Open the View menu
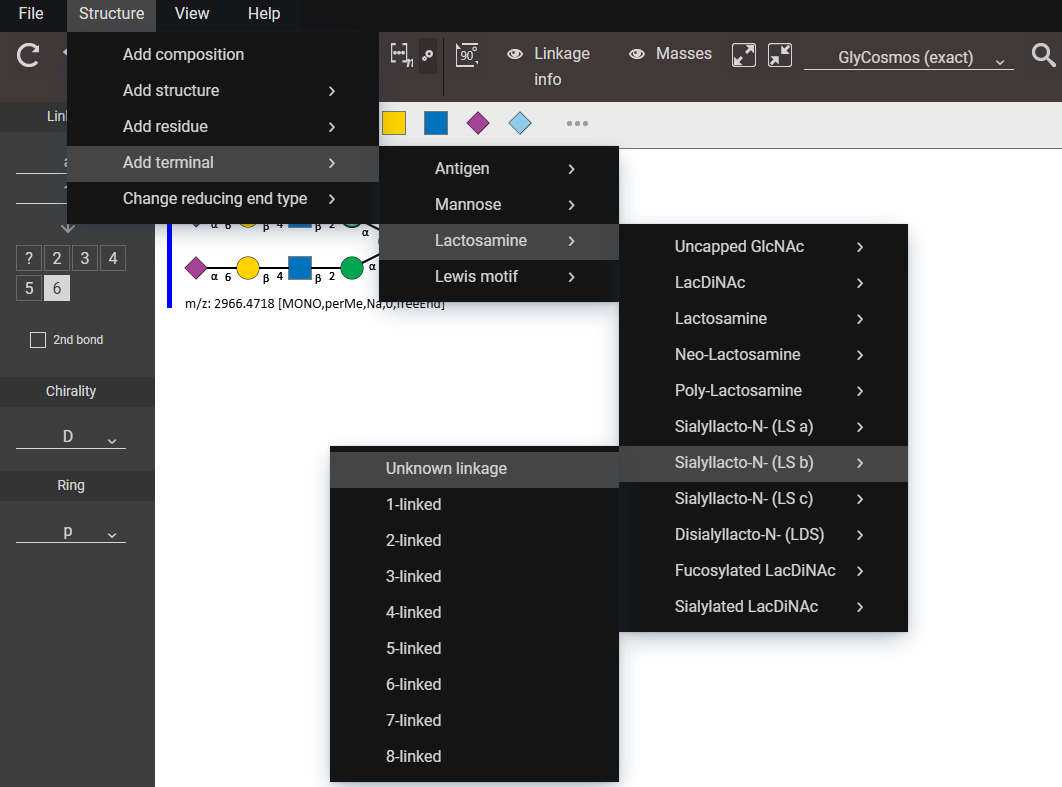This screenshot has height=787, width=1062. pyautogui.click(x=192, y=14)
